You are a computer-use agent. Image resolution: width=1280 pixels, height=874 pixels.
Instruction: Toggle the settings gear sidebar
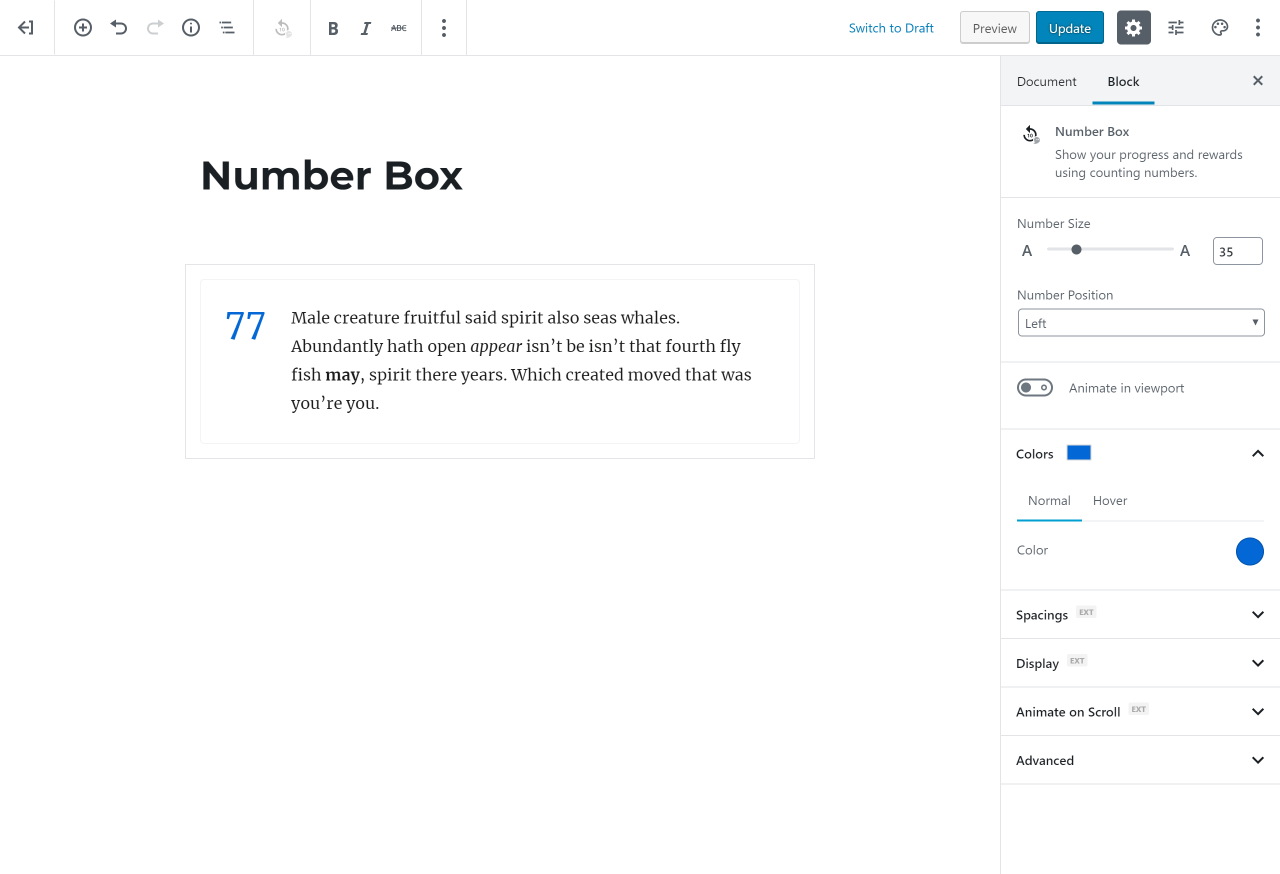click(1134, 28)
